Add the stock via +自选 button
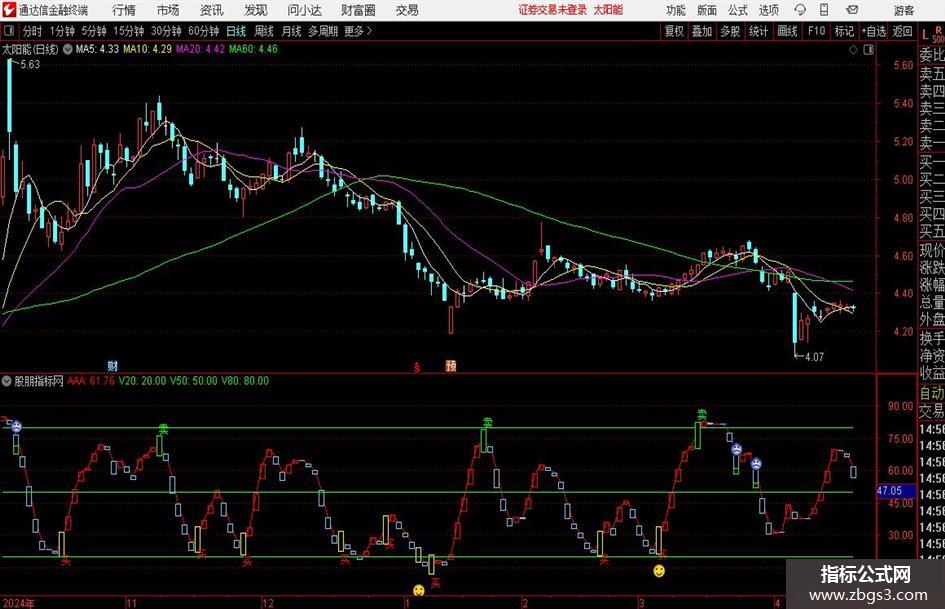This screenshot has width=945, height=609. click(874, 31)
